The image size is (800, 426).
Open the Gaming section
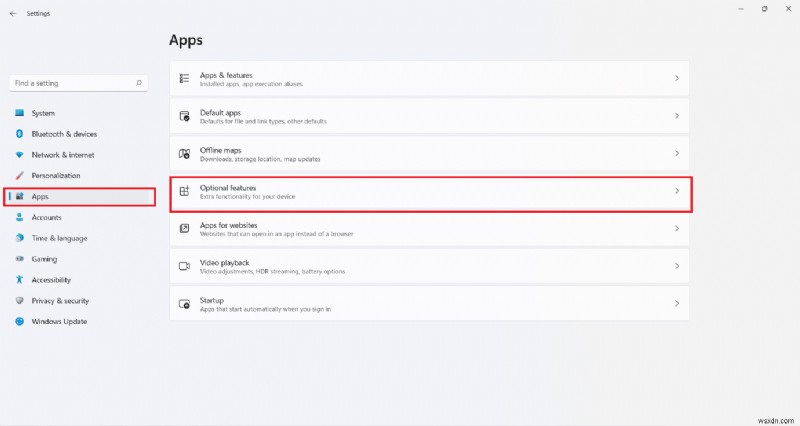(44, 259)
